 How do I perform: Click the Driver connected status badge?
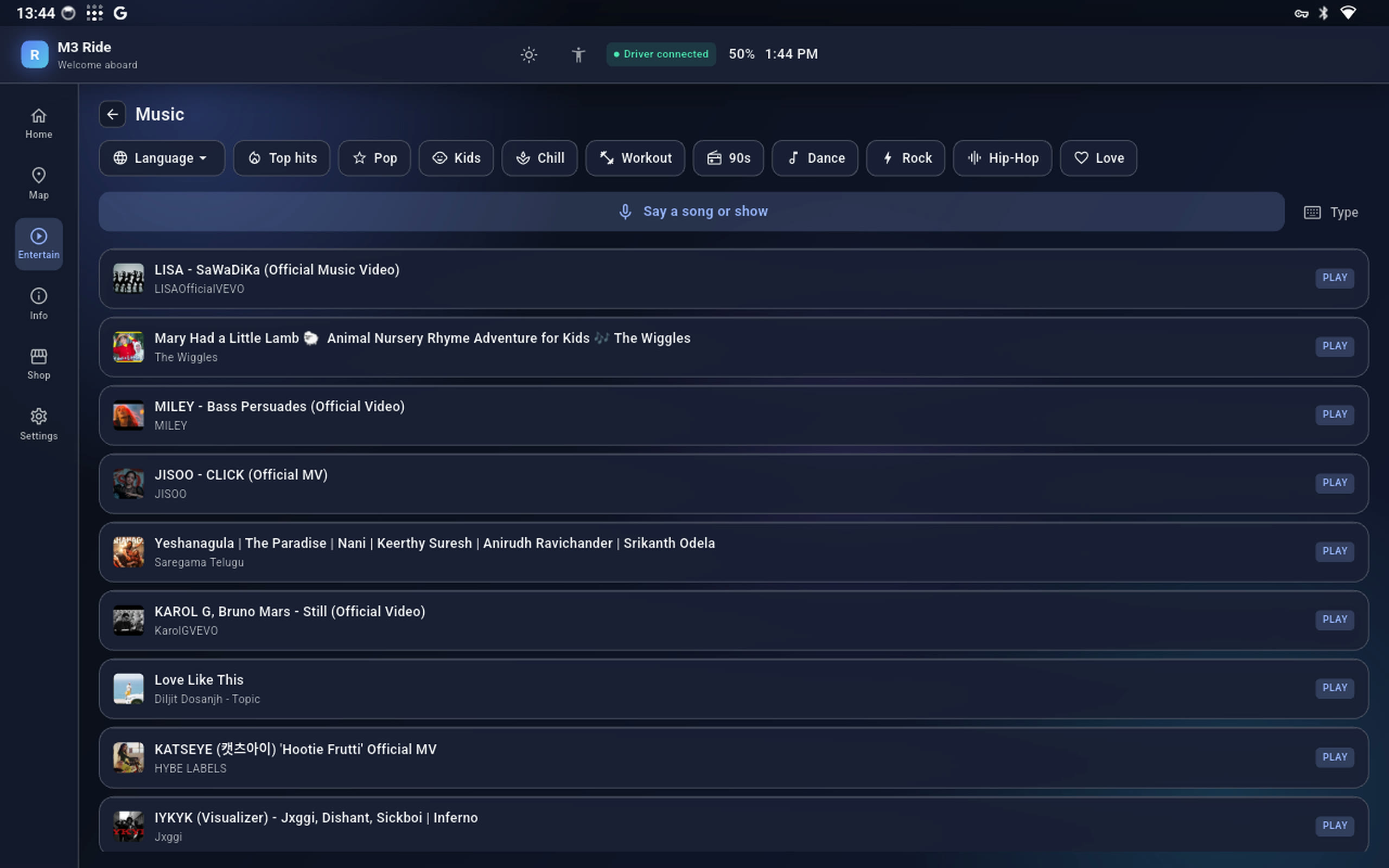[x=661, y=54]
